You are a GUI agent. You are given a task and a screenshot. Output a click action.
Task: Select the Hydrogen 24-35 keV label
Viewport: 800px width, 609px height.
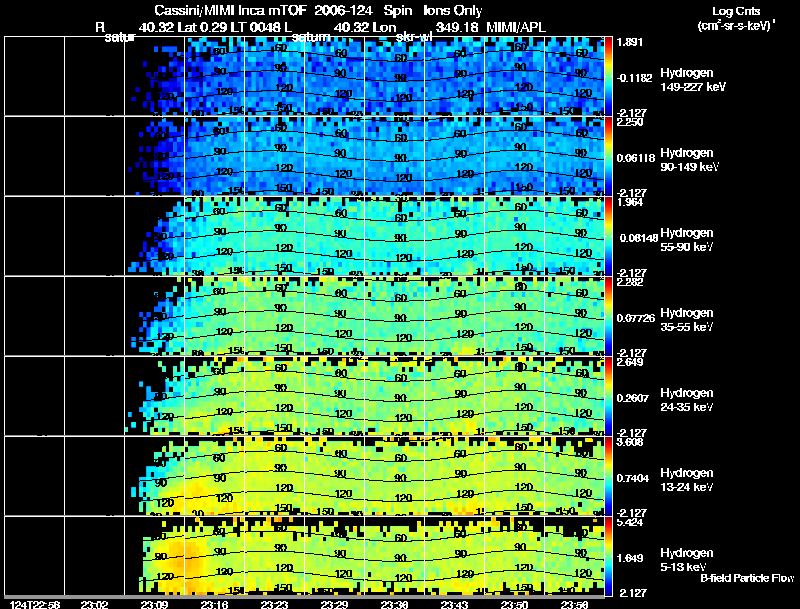point(687,400)
